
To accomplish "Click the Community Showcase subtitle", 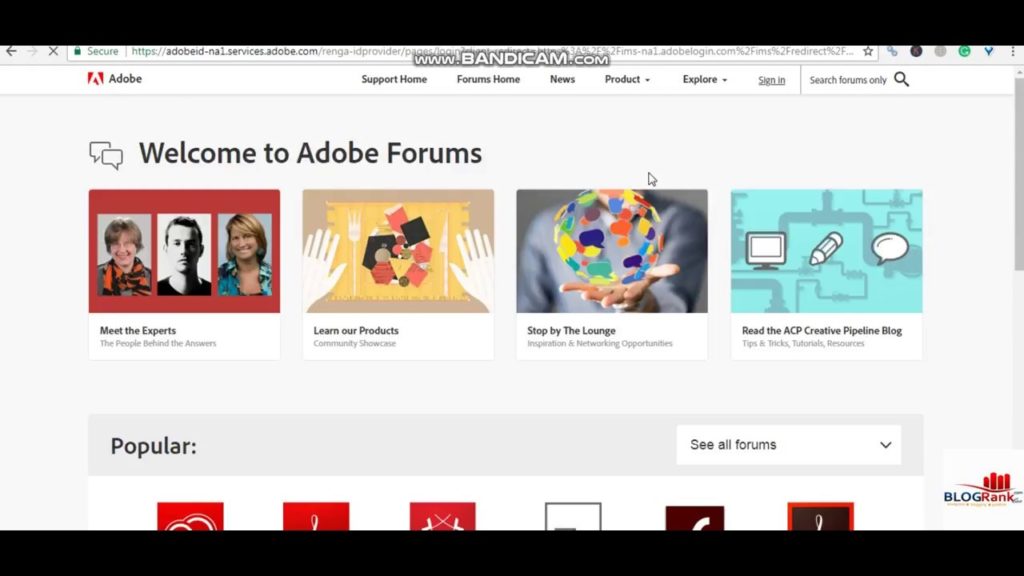I will pos(355,344).
